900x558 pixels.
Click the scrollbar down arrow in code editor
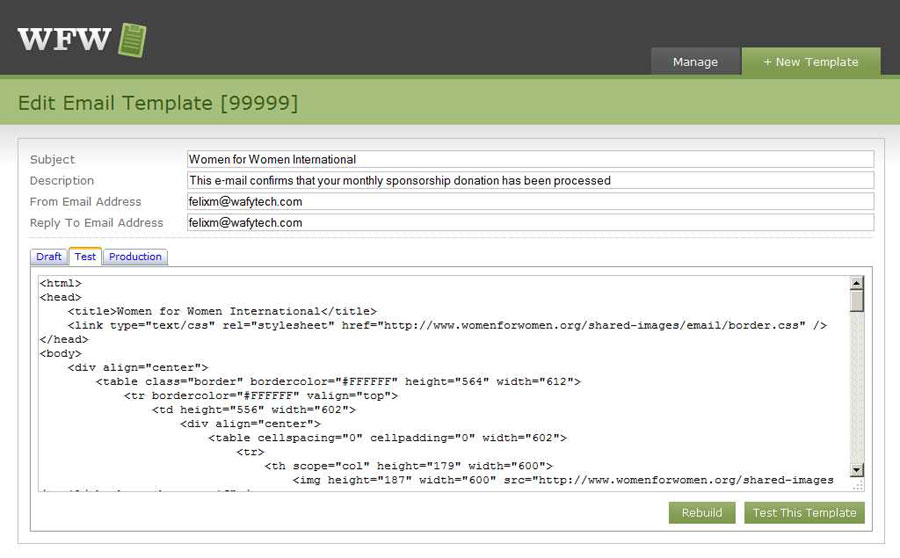pyautogui.click(x=856, y=469)
